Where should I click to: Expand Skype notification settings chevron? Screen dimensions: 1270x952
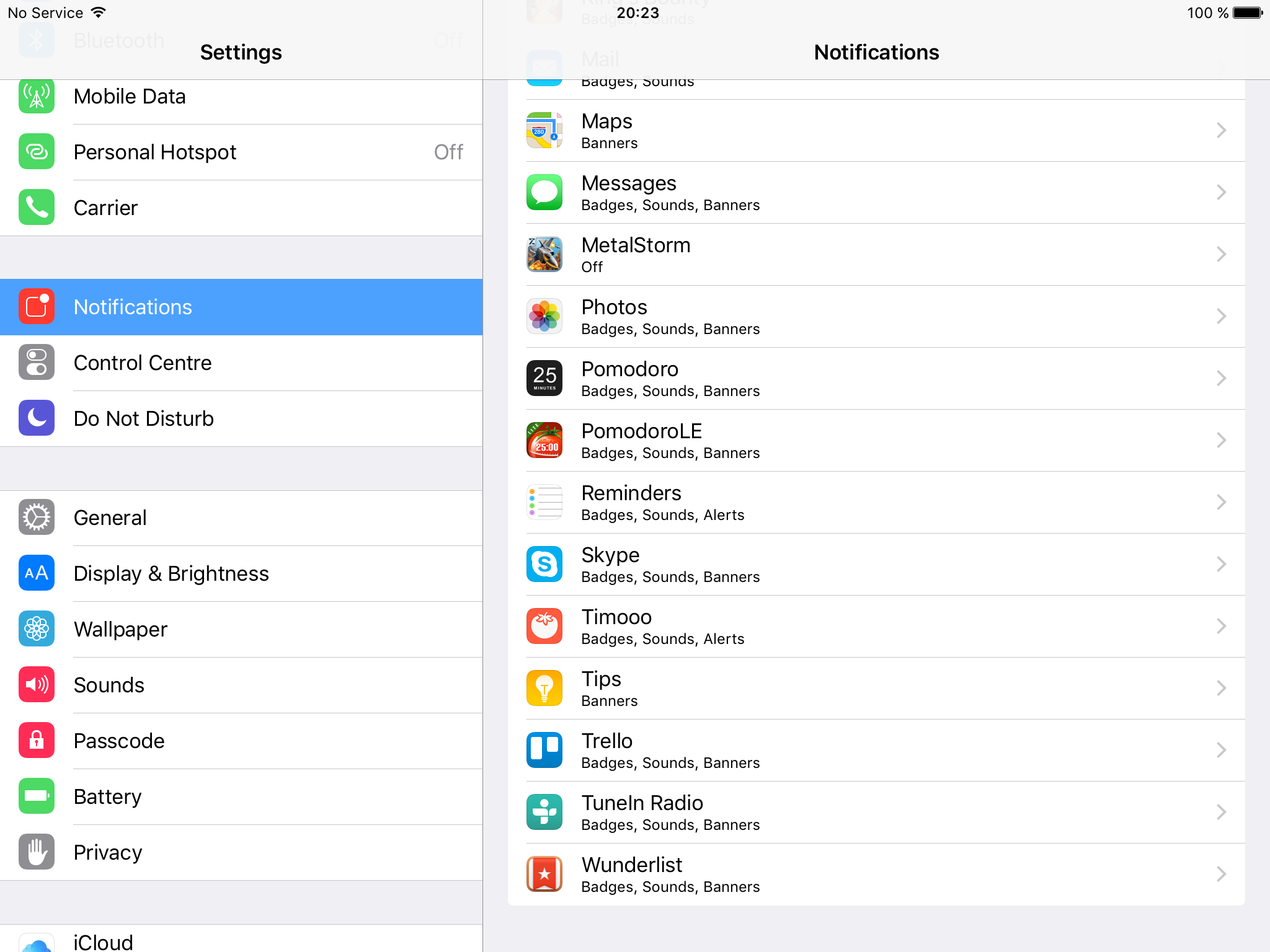(1221, 564)
